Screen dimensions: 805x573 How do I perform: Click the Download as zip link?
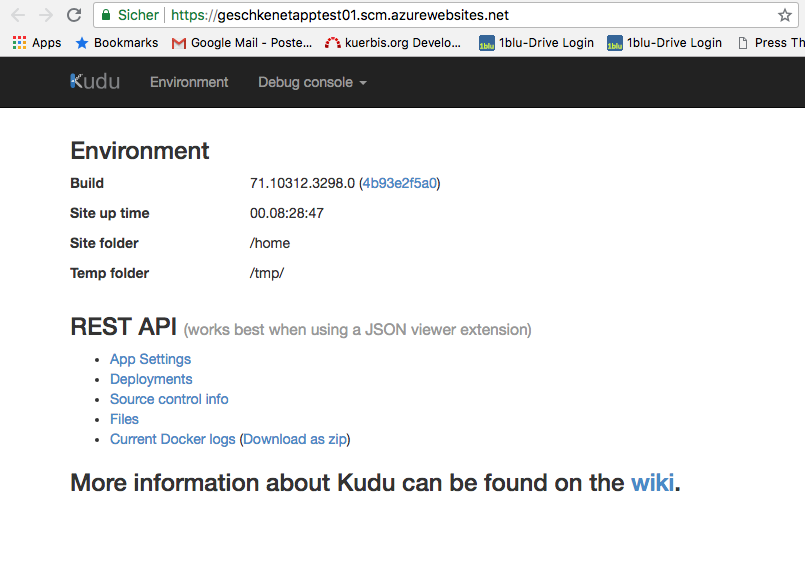295,439
